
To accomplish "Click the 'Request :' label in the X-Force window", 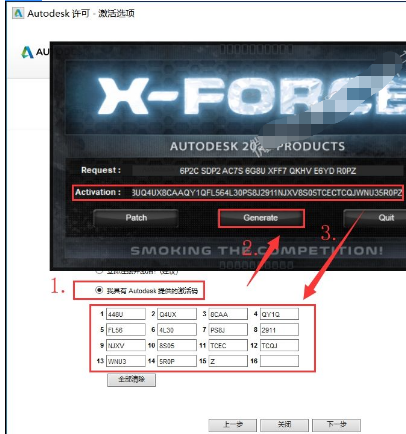I will [x=101, y=170].
